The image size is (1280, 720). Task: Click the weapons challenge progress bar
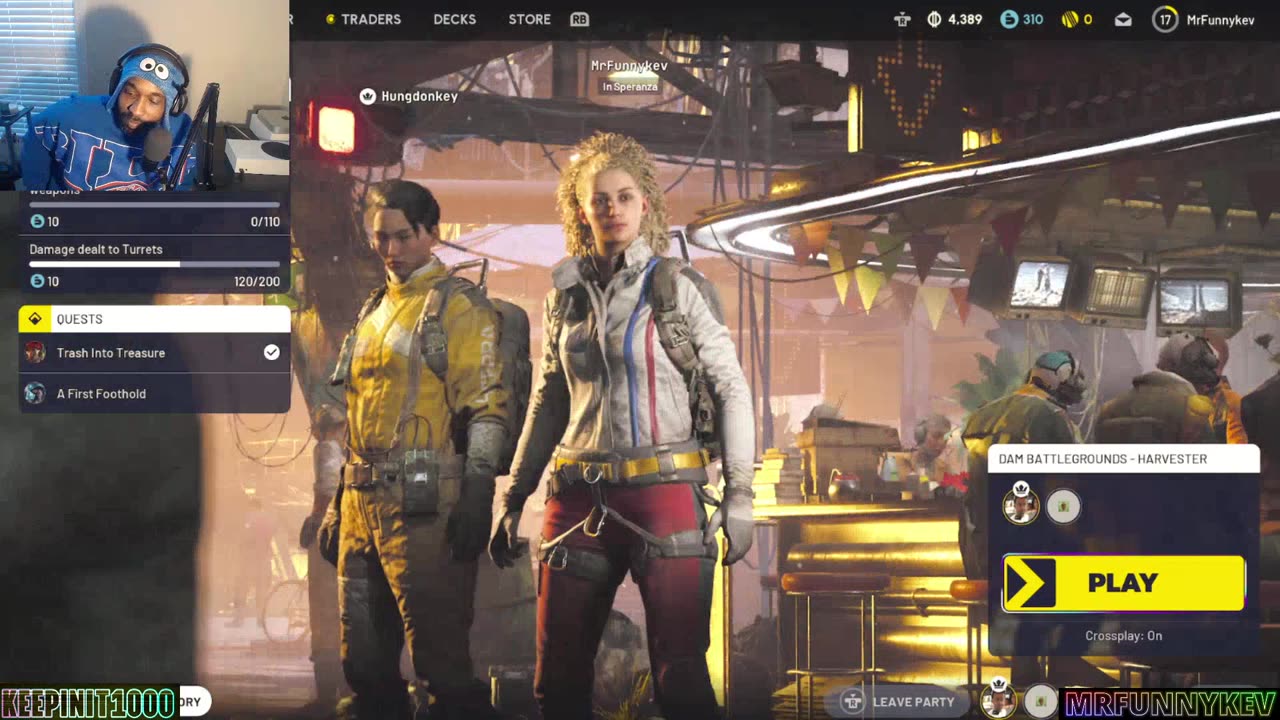pyautogui.click(x=154, y=205)
